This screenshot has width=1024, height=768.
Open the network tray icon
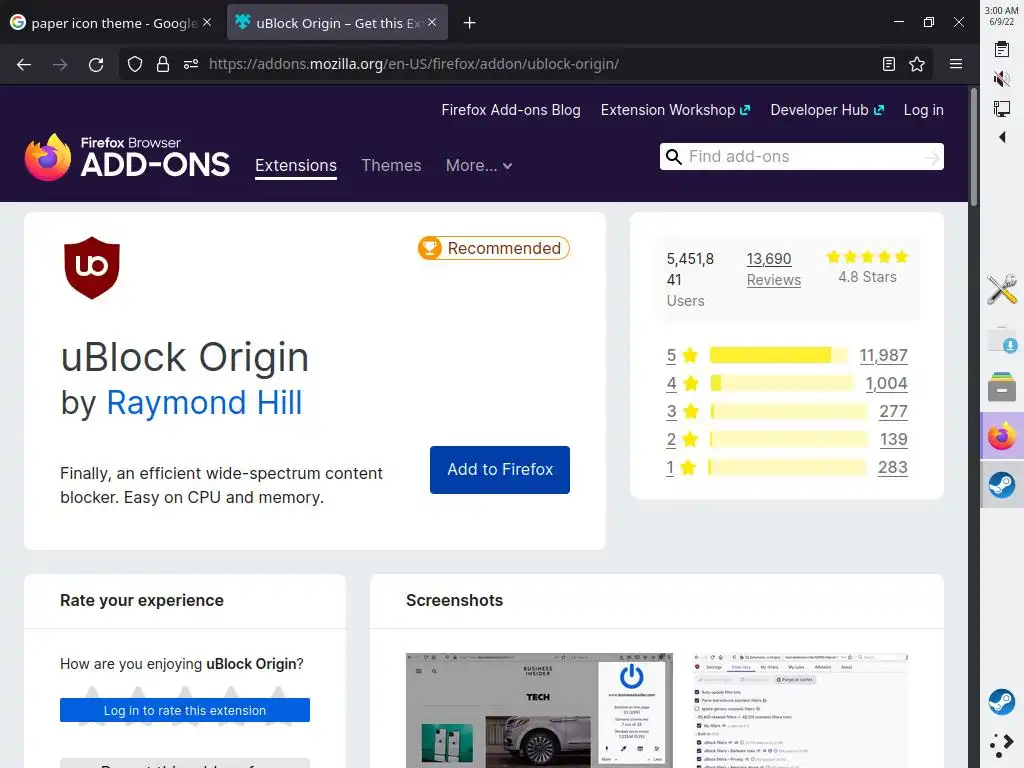click(1002, 108)
